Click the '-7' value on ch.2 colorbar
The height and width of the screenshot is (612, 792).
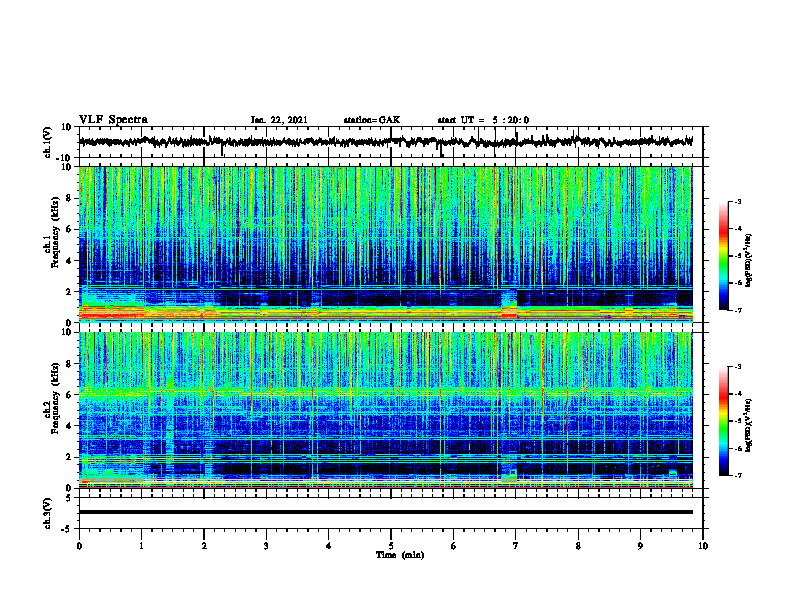(737, 475)
